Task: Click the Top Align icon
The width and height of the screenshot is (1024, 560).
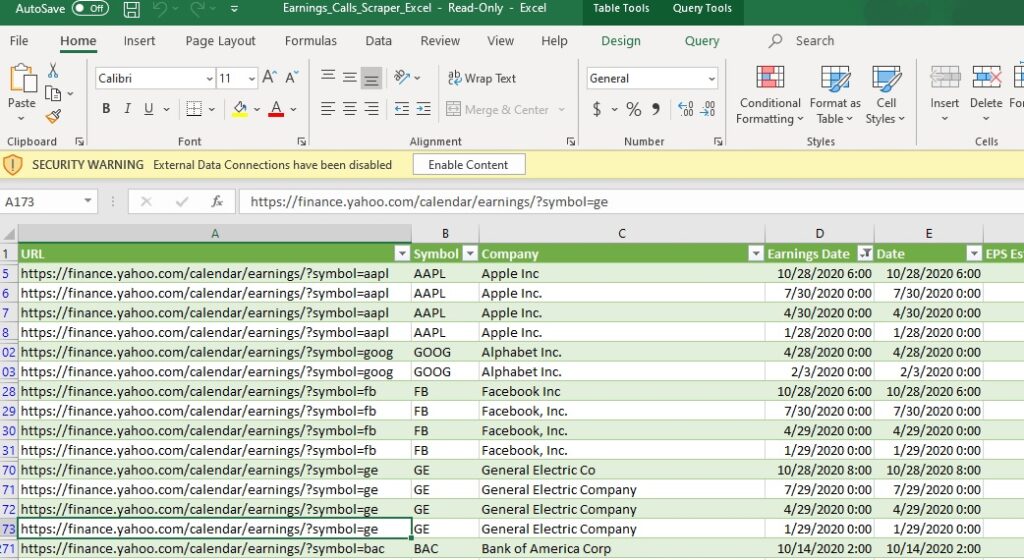Action: tap(328, 77)
